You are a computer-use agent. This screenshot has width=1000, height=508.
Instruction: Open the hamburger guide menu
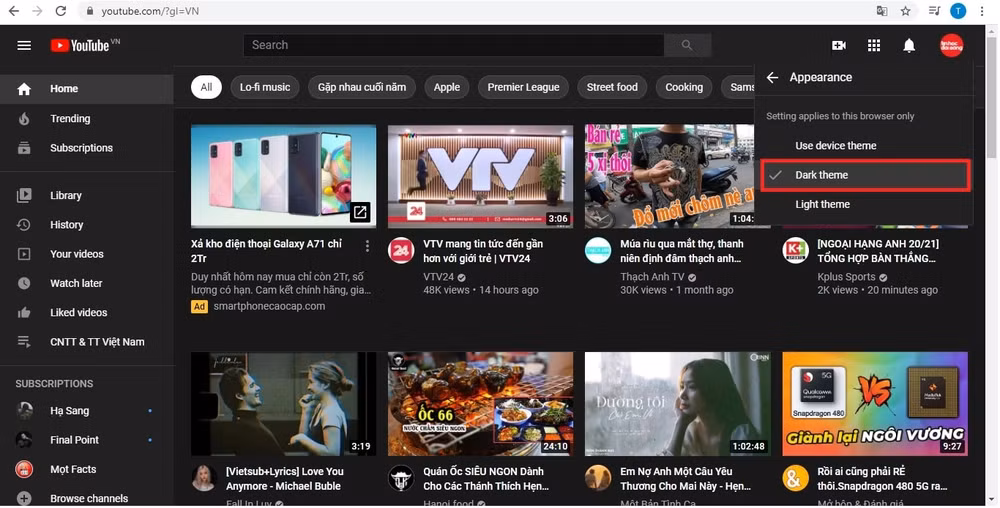[x=24, y=45]
